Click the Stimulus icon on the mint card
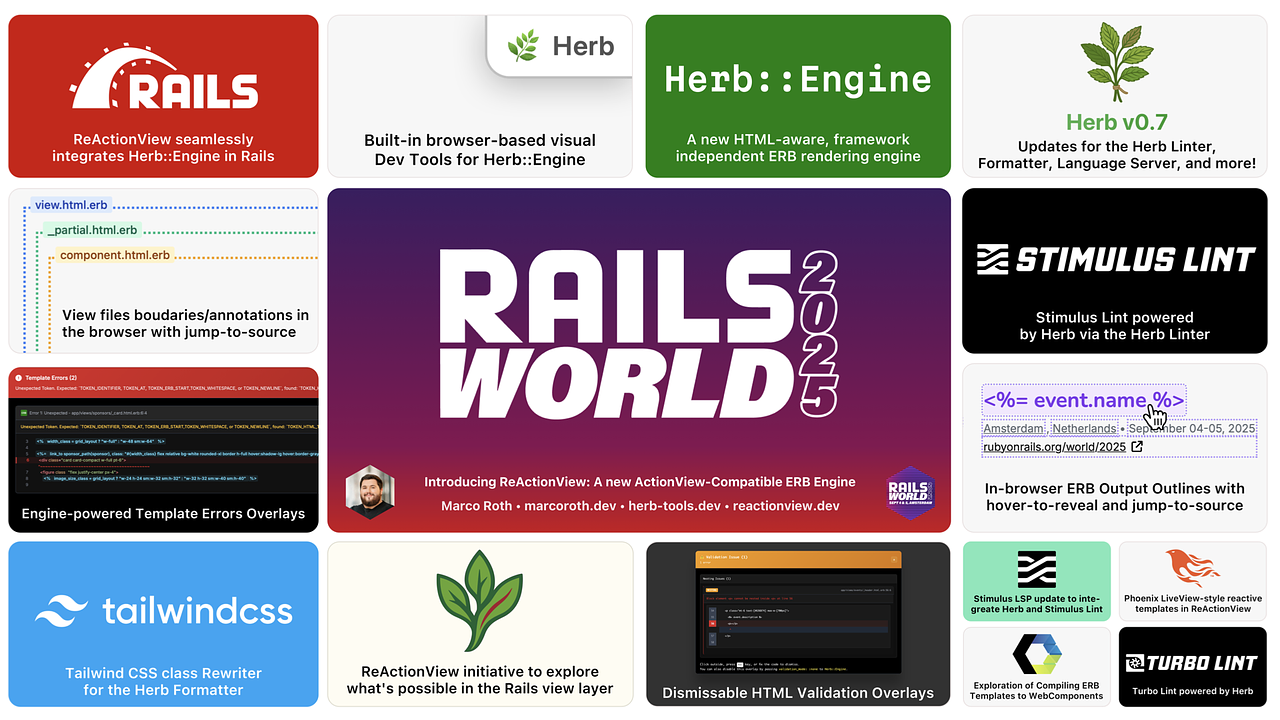This screenshot has width=1280, height=720. (1036, 569)
